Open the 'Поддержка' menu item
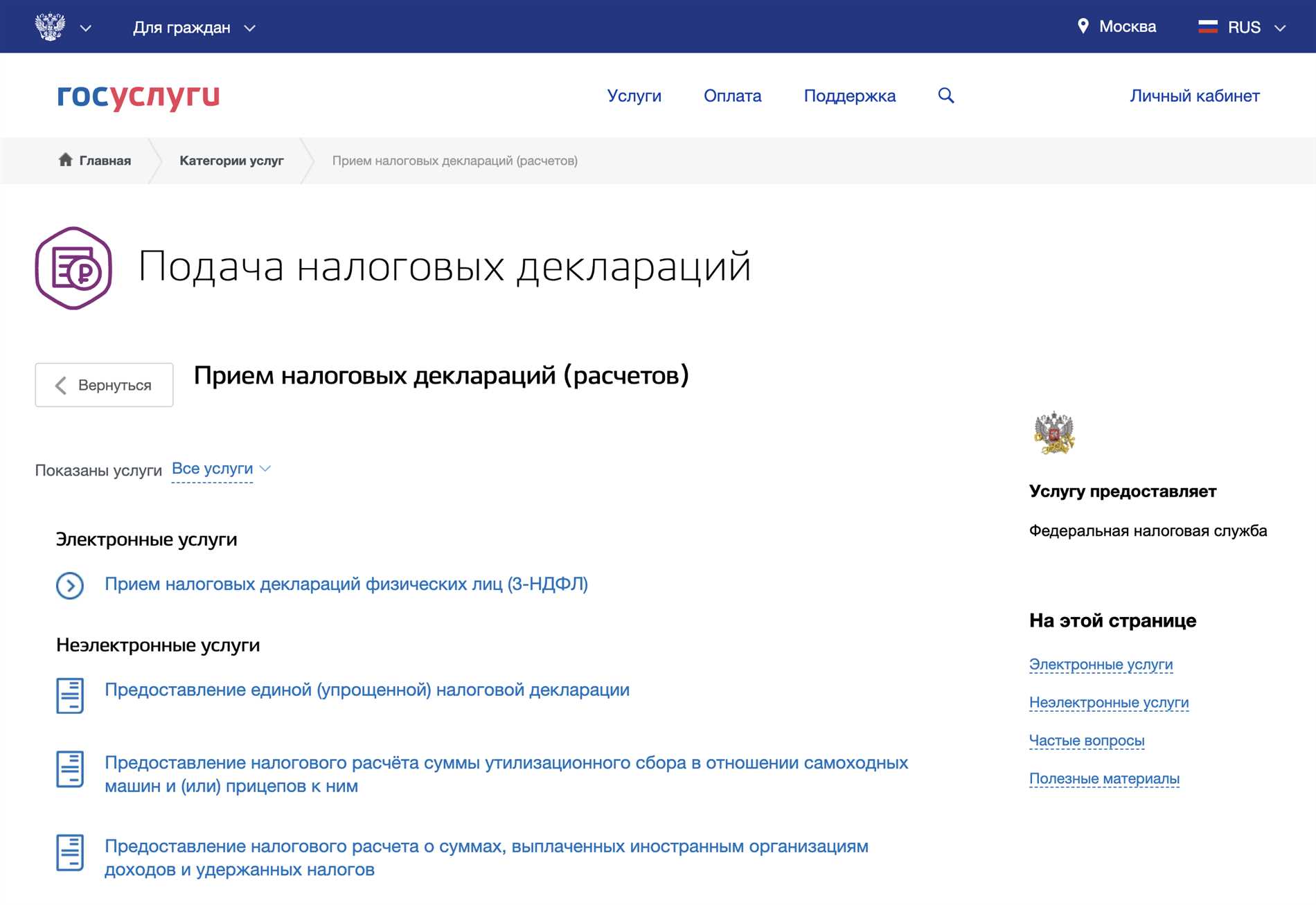This screenshot has width=1316, height=905. [x=849, y=96]
